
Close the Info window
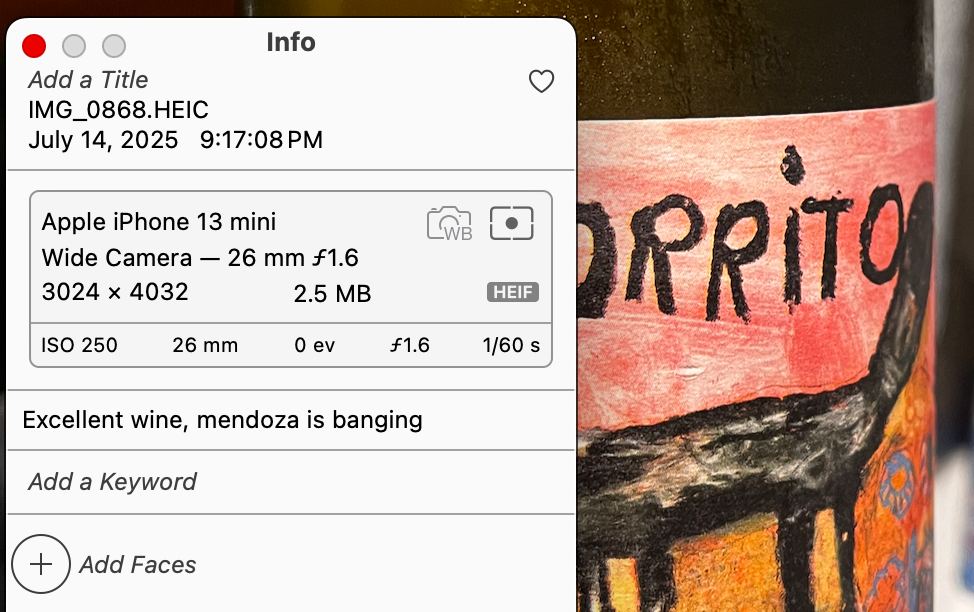(x=34, y=46)
